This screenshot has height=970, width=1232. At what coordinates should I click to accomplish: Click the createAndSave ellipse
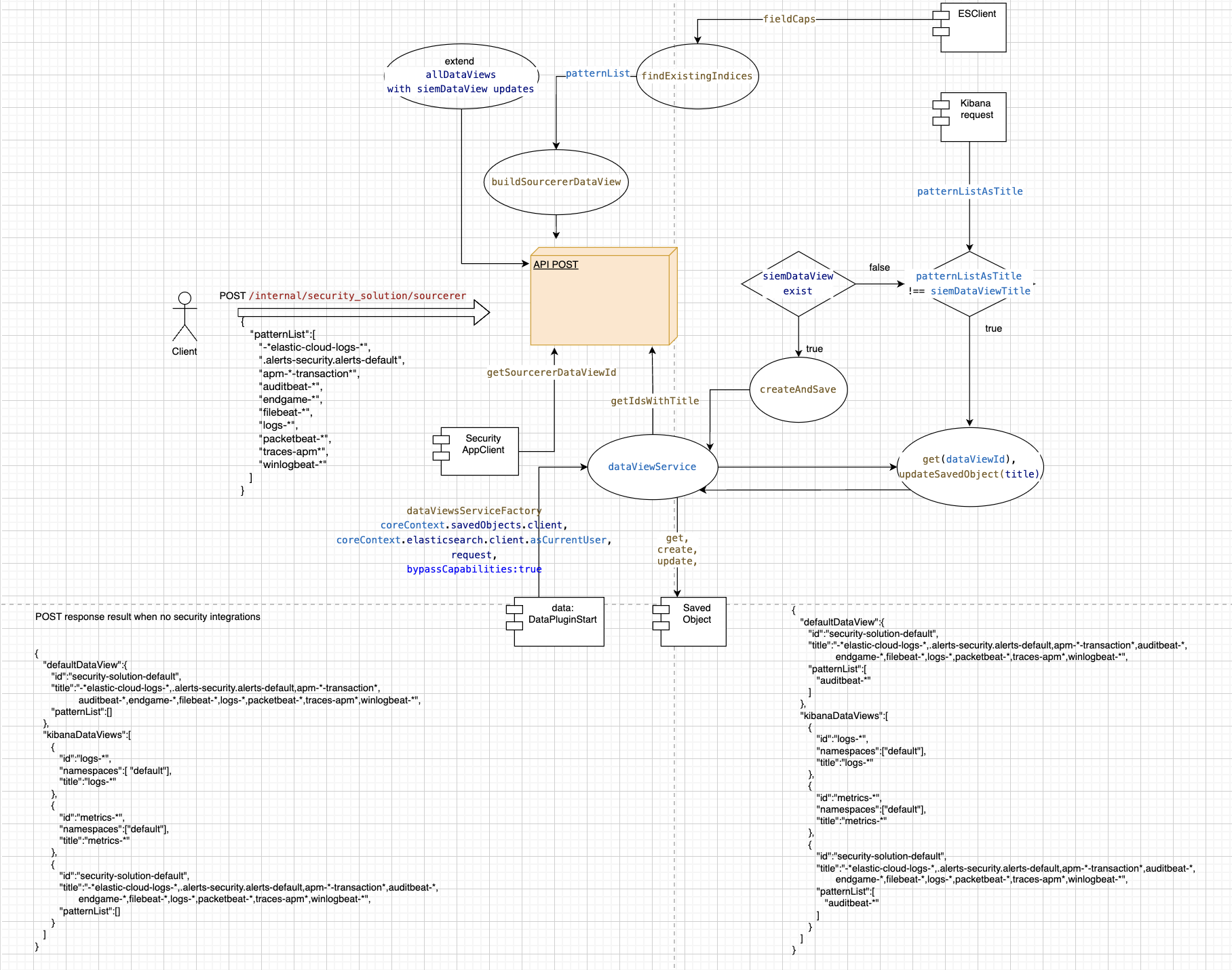798,389
